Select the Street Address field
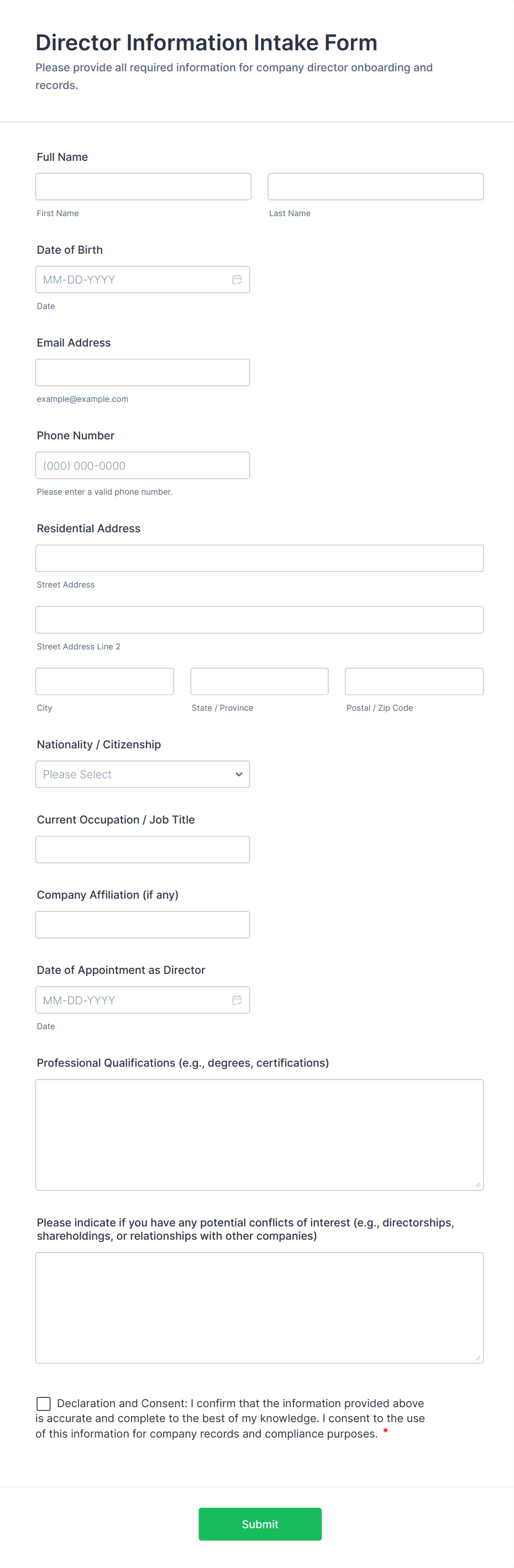 [259, 558]
